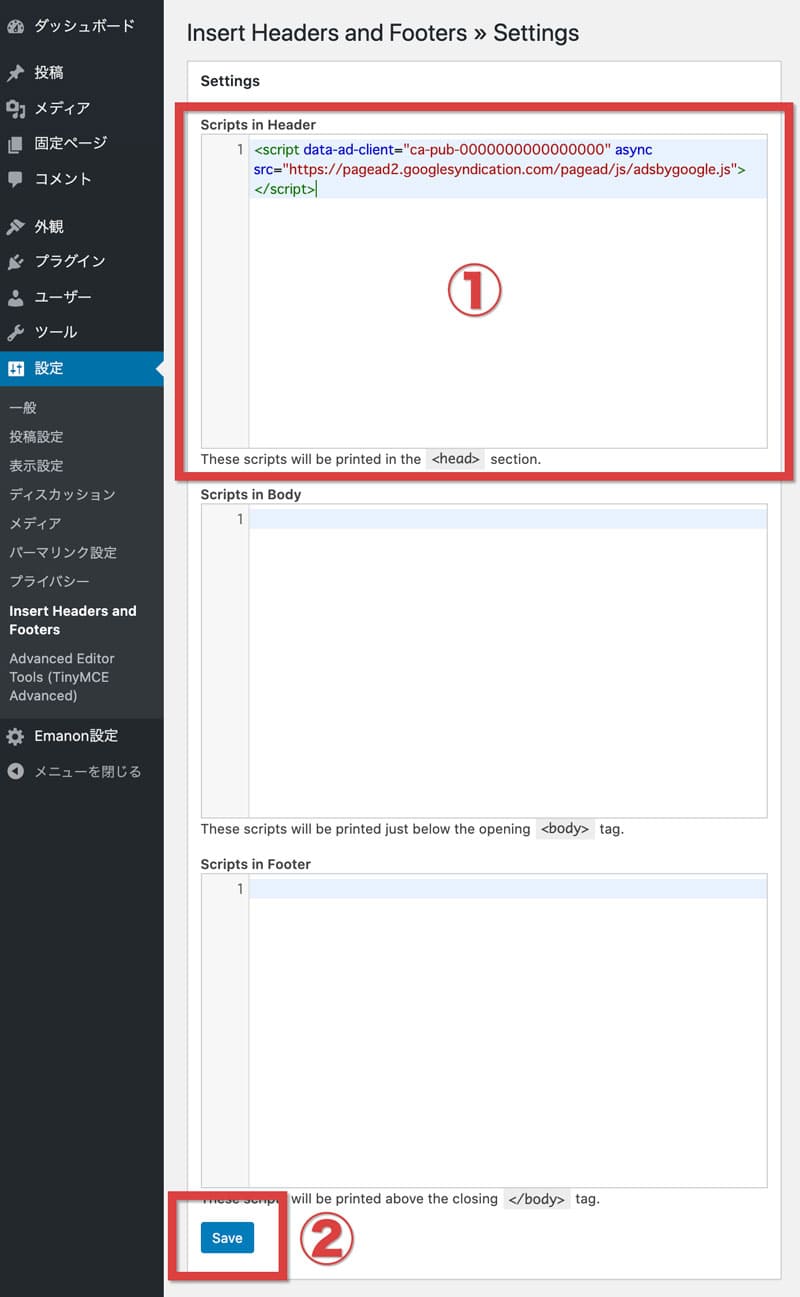
Task: Click the </body> code tag in description
Action: 536,1198
